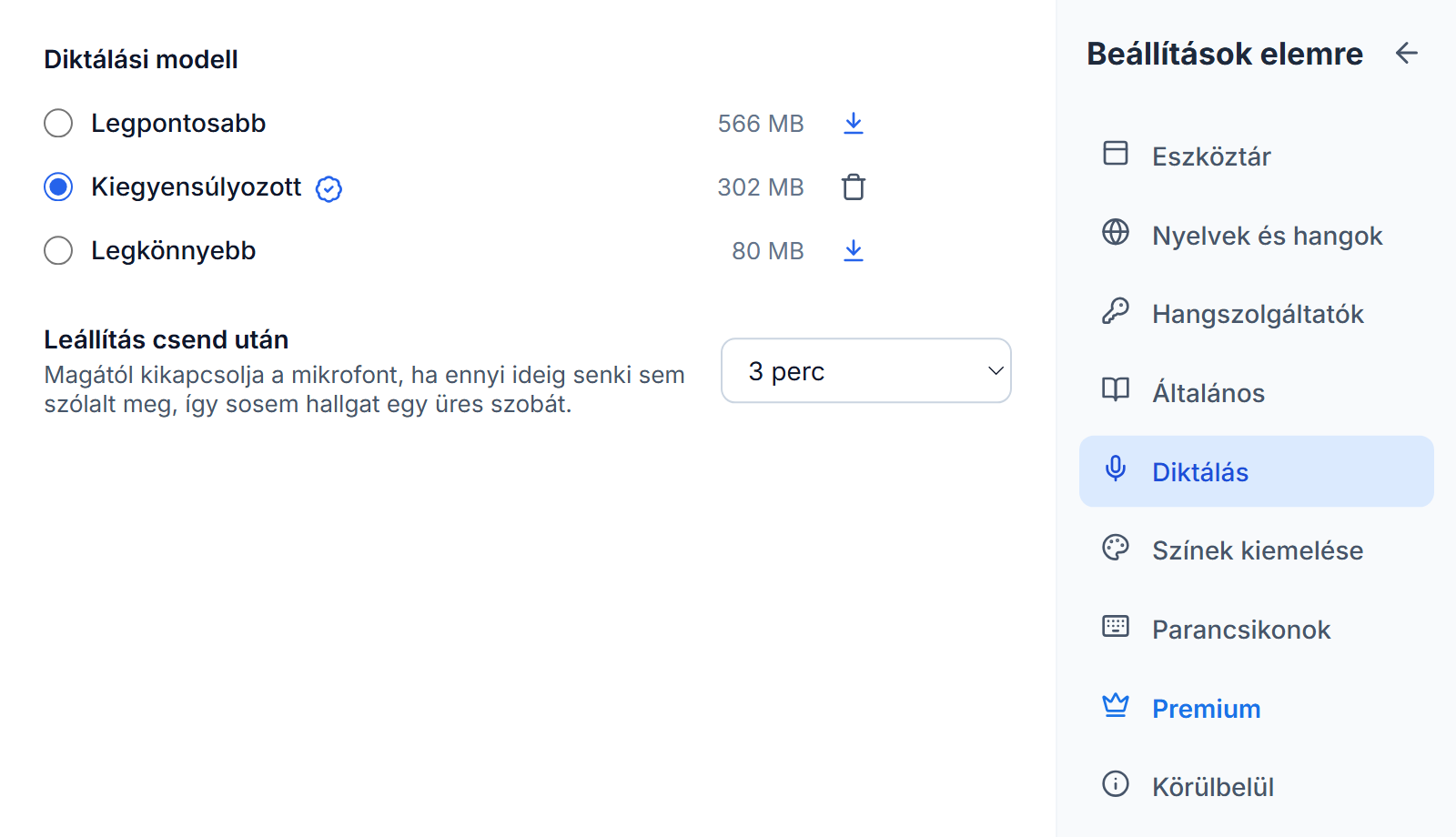Choose the Legkönnyebb radio option
The image size is (1456, 837).
[58, 250]
